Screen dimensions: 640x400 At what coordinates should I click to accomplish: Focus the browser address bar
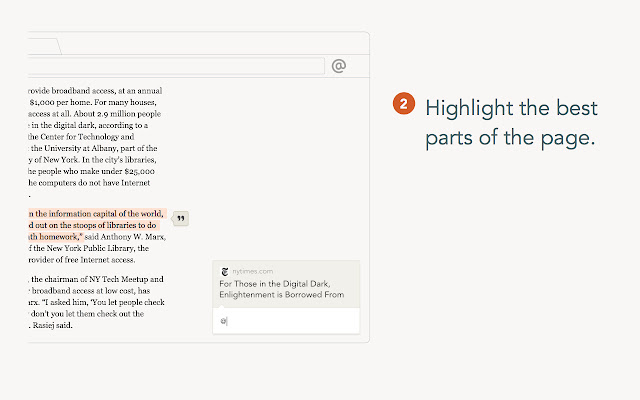tap(176, 66)
